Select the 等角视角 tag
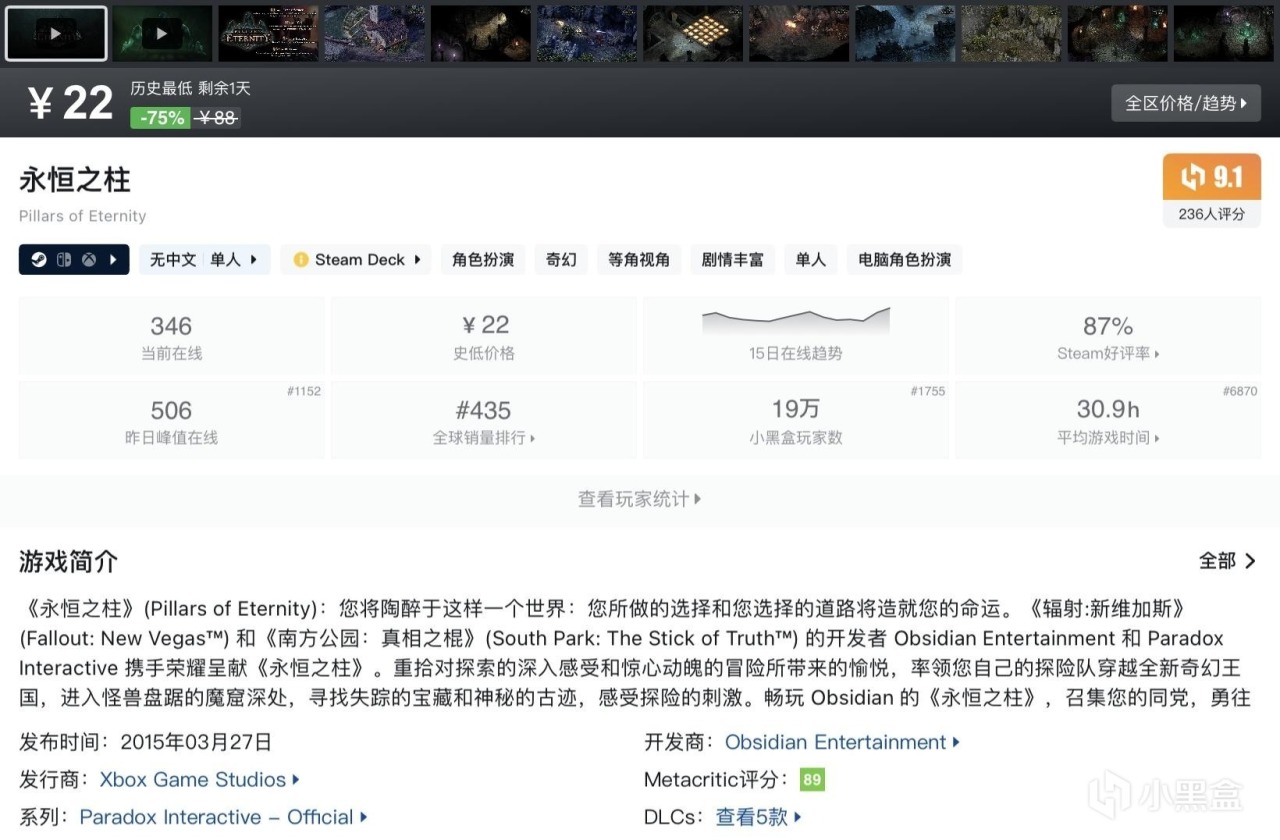The image size is (1280, 840). 639,260
